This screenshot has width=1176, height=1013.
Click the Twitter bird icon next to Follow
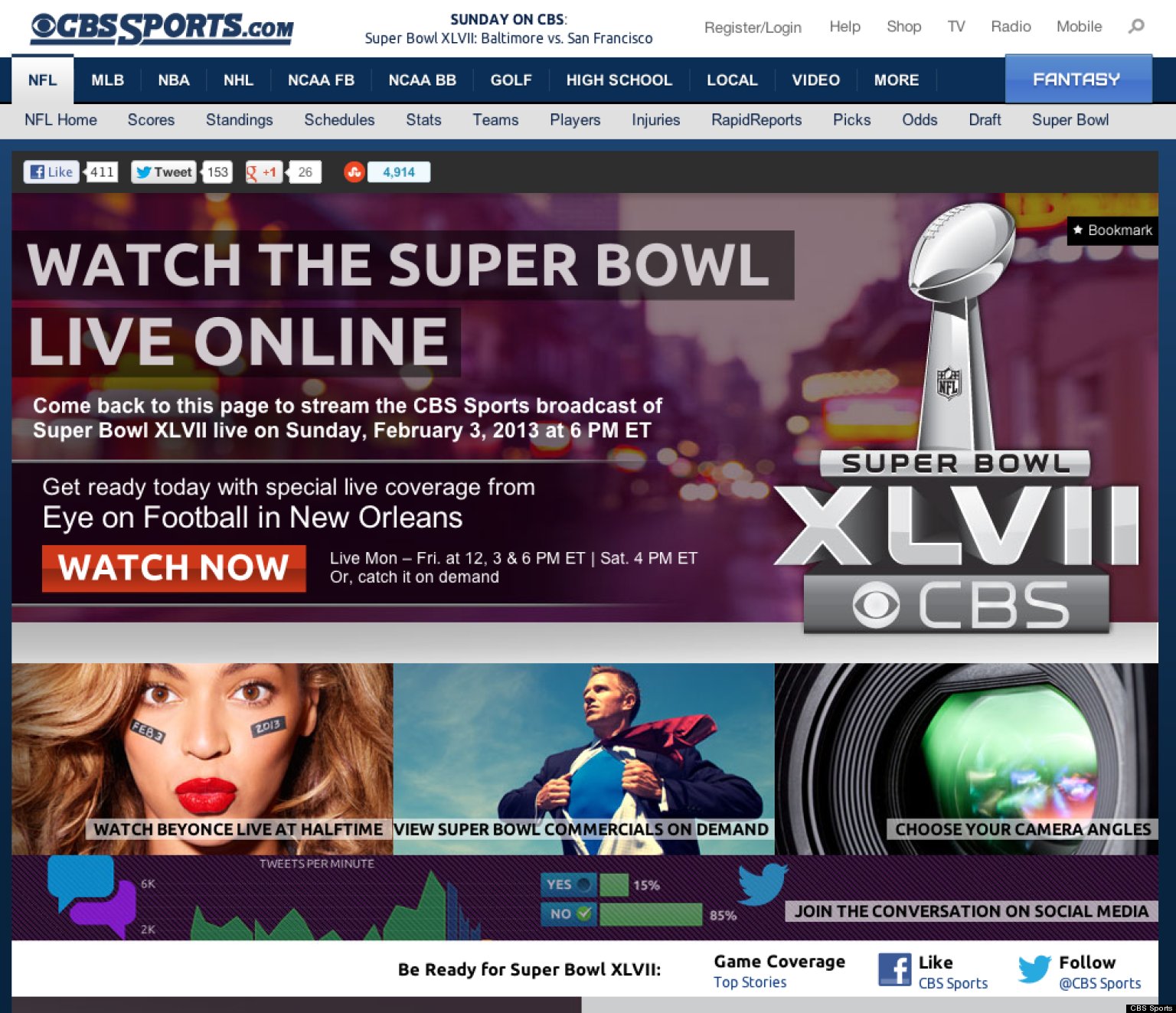point(1034,969)
